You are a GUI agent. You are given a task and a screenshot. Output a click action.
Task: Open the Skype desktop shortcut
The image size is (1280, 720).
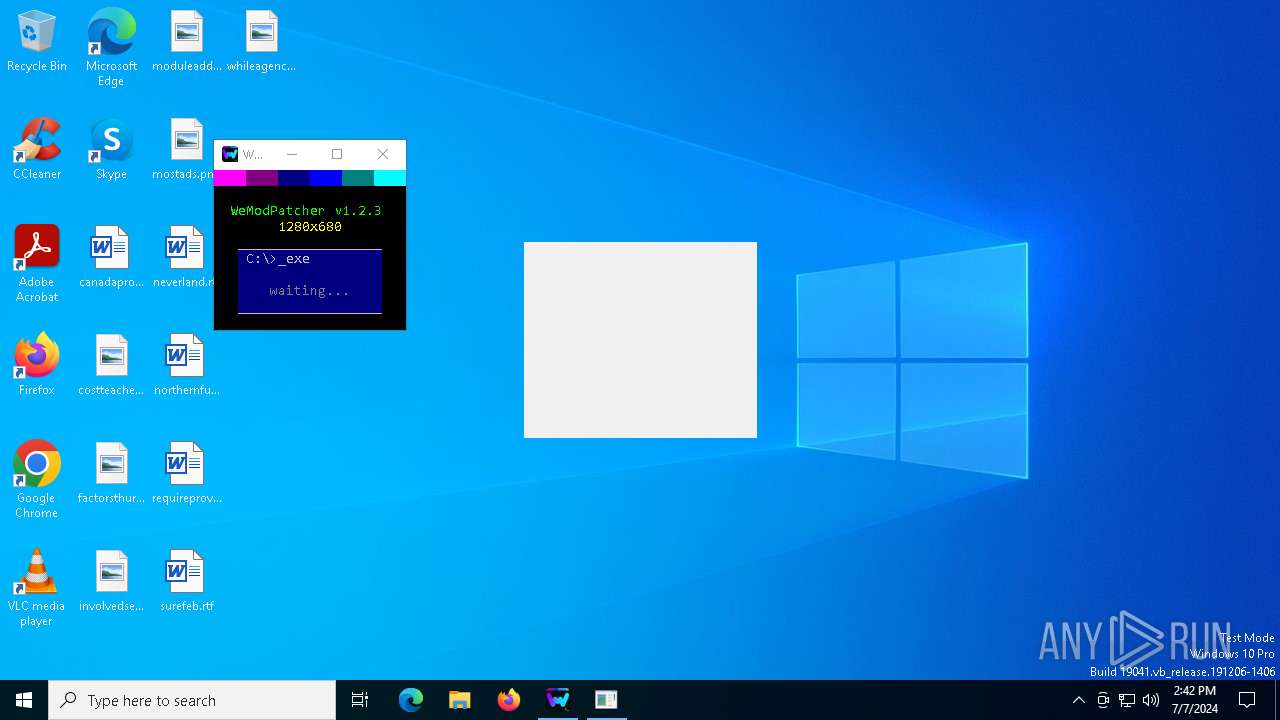coord(111,149)
